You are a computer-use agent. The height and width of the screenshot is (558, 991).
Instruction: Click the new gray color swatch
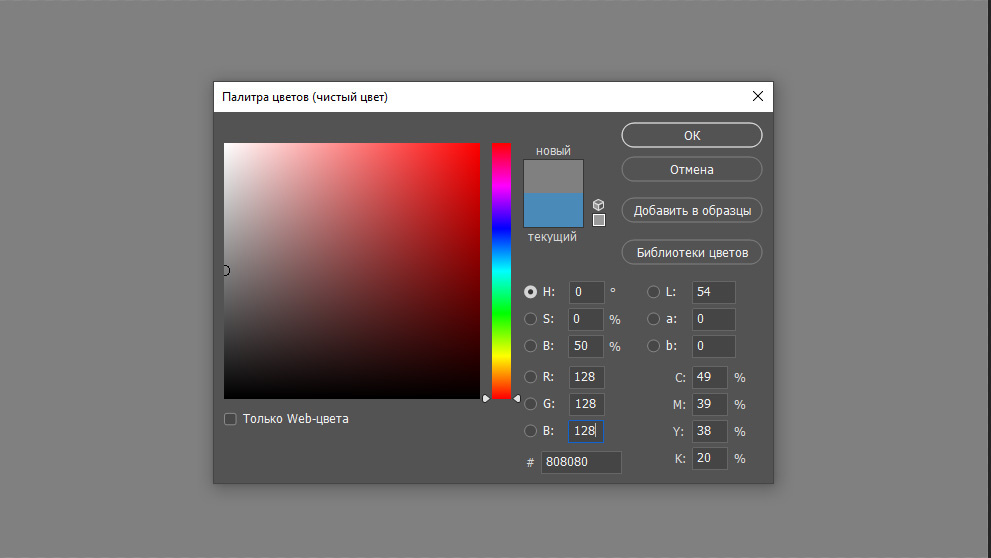click(x=553, y=176)
